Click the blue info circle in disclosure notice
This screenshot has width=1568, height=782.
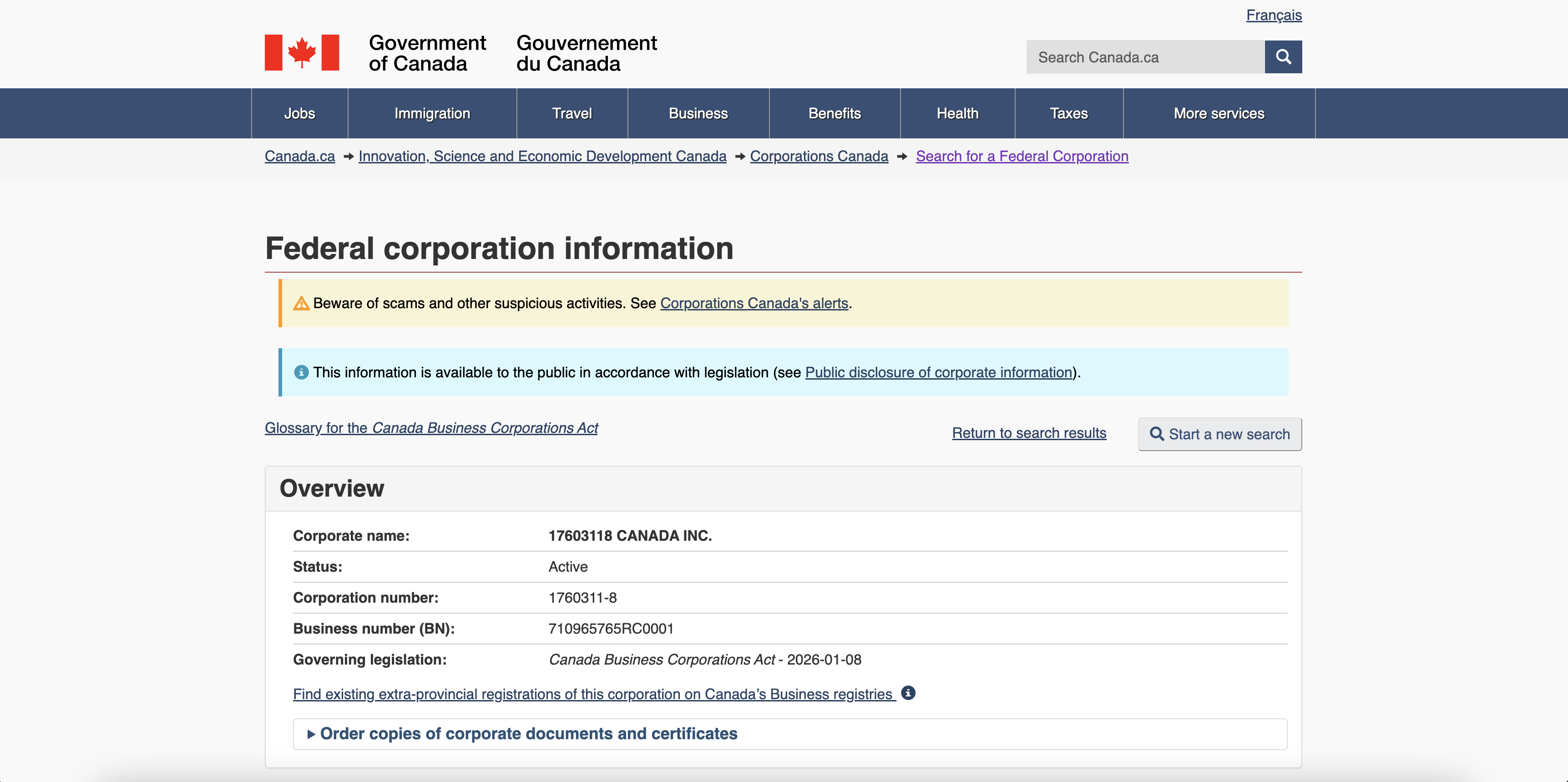pos(301,372)
